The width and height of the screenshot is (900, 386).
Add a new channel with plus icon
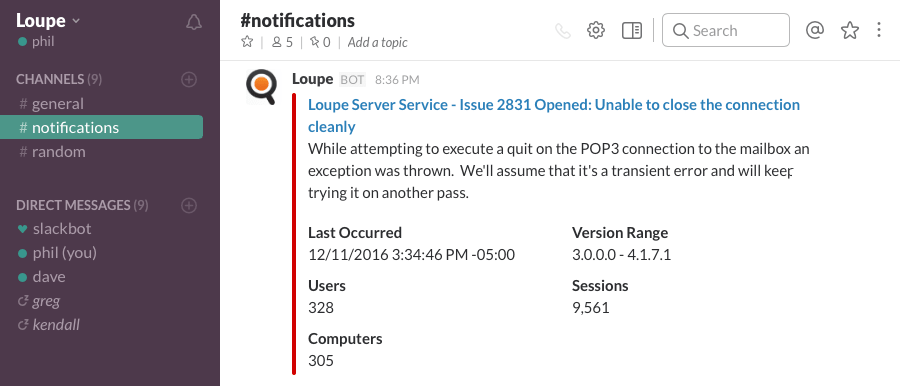click(x=189, y=79)
